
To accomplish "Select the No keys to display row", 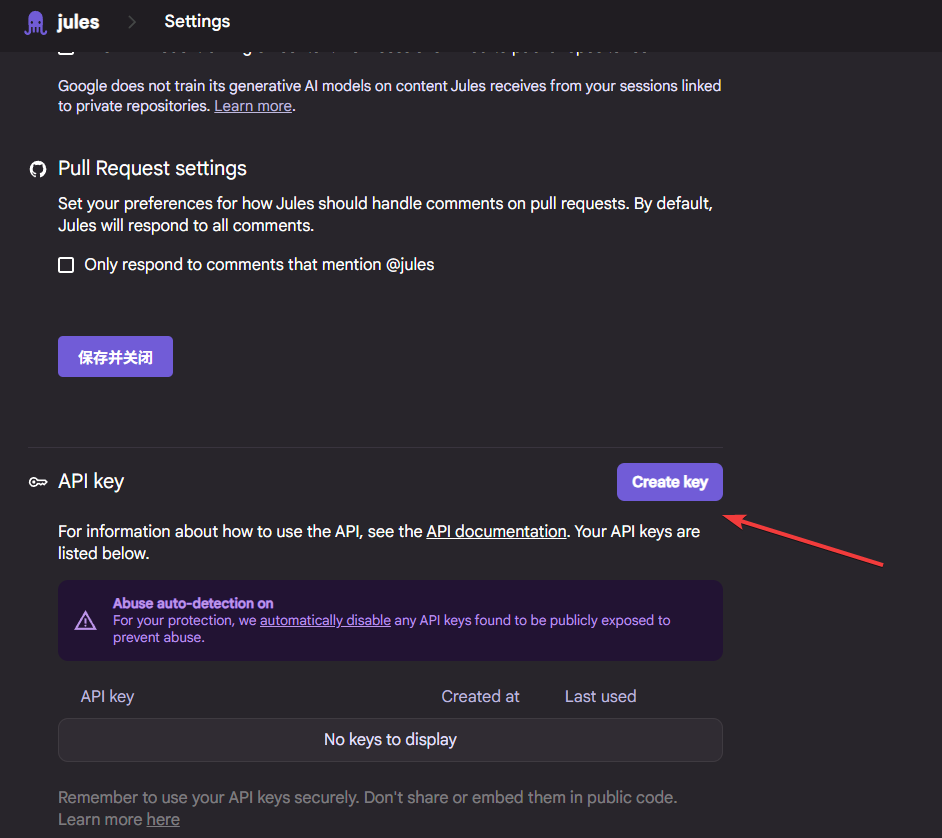I will (x=390, y=740).
